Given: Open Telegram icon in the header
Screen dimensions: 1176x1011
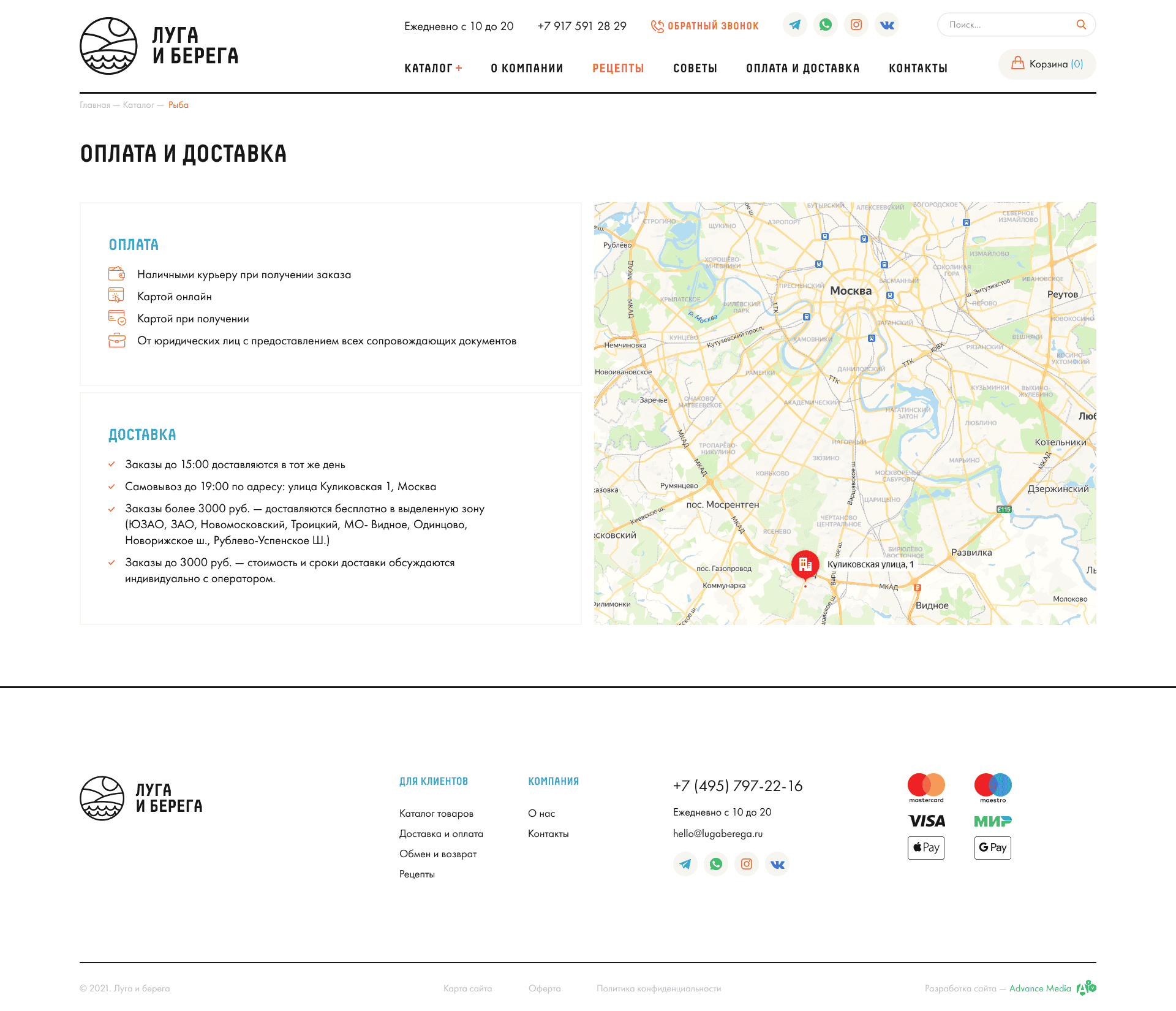Looking at the screenshot, I should coord(794,25).
